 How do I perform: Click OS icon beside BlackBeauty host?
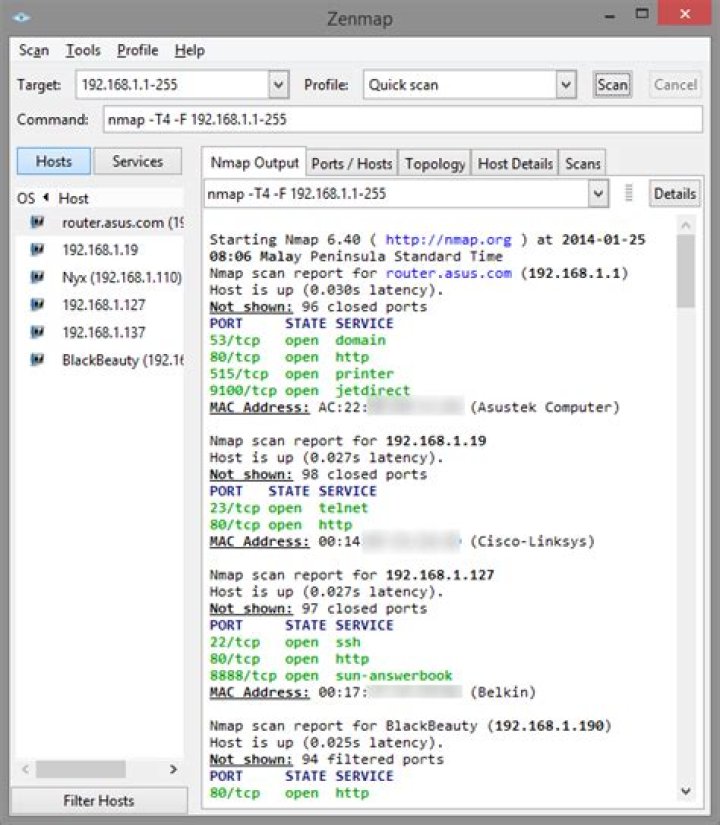[x=37, y=360]
